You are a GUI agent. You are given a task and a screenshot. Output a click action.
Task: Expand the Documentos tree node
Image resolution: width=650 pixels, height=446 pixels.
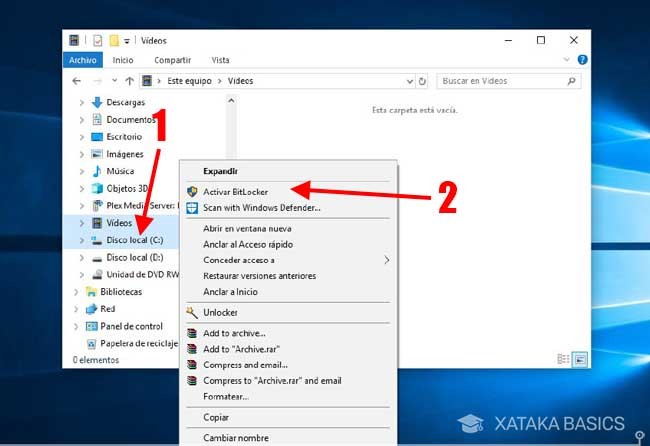coord(82,120)
